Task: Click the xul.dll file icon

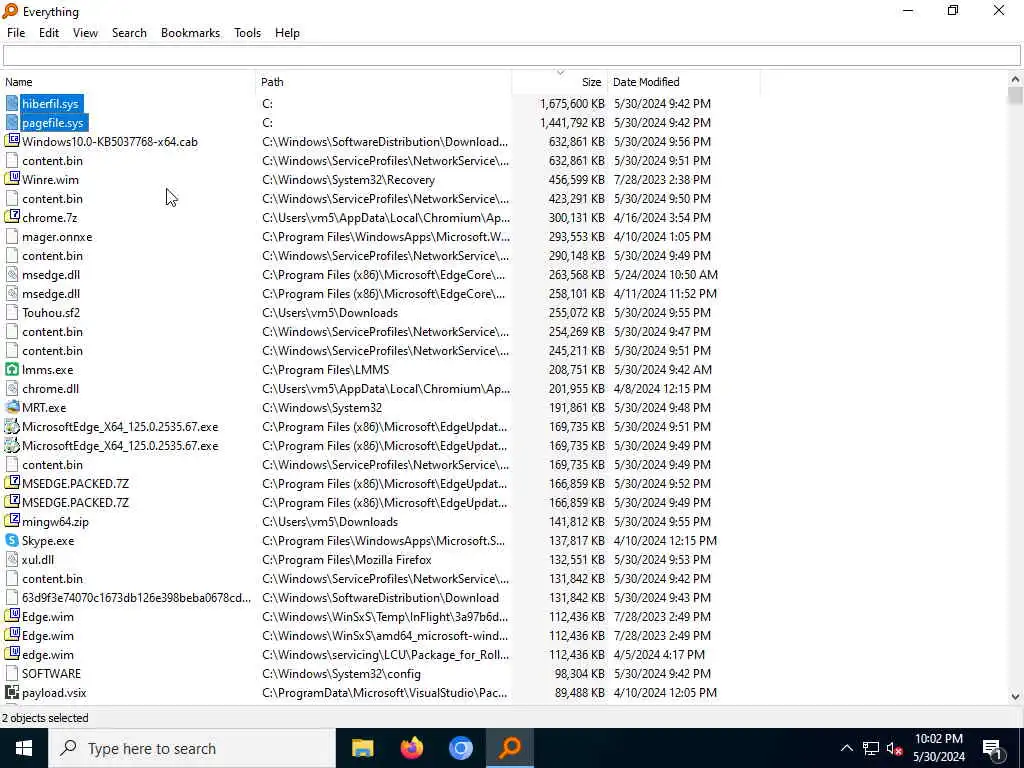Action: tap(12, 559)
